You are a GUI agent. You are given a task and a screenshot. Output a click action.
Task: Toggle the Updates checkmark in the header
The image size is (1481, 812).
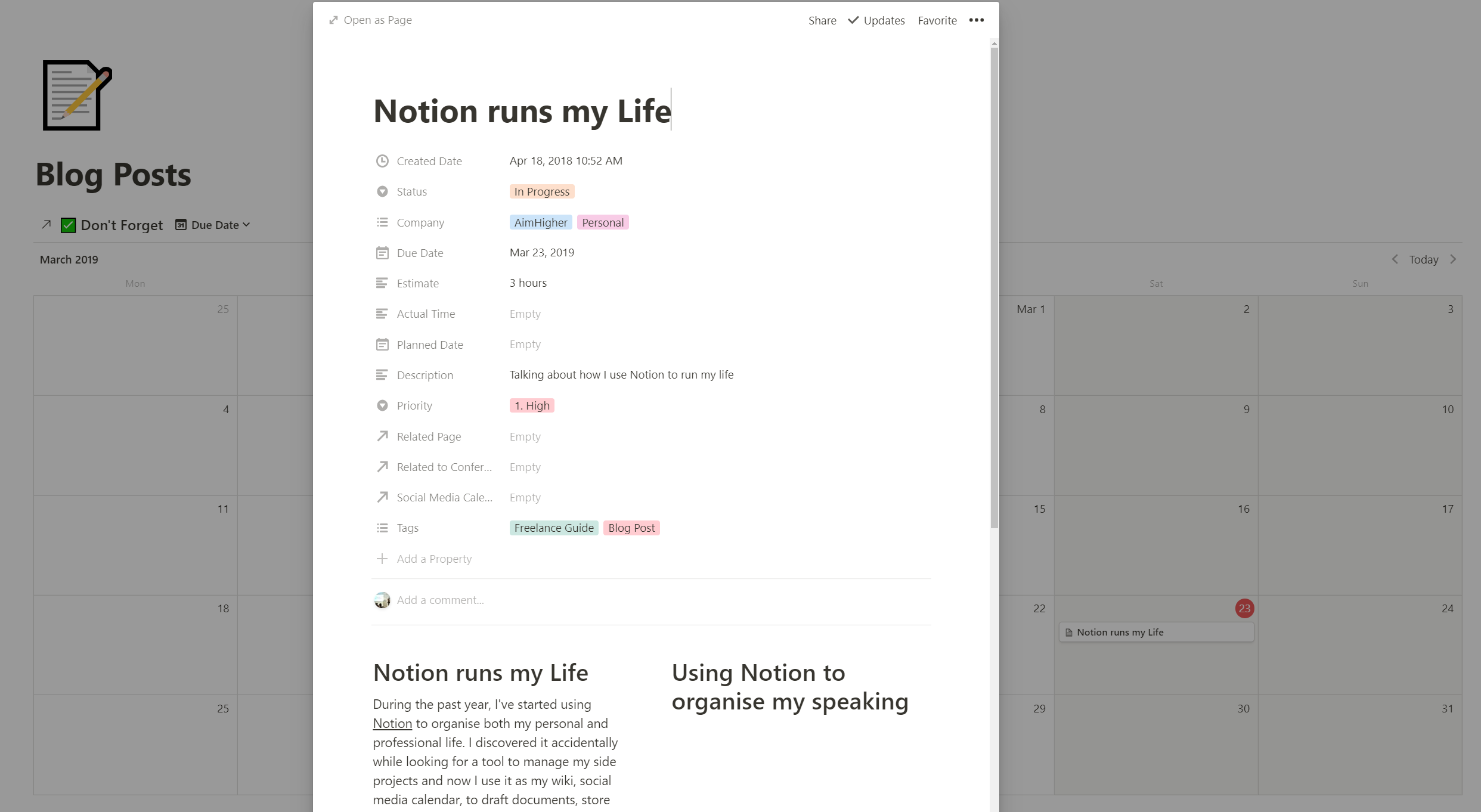[x=853, y=20]
